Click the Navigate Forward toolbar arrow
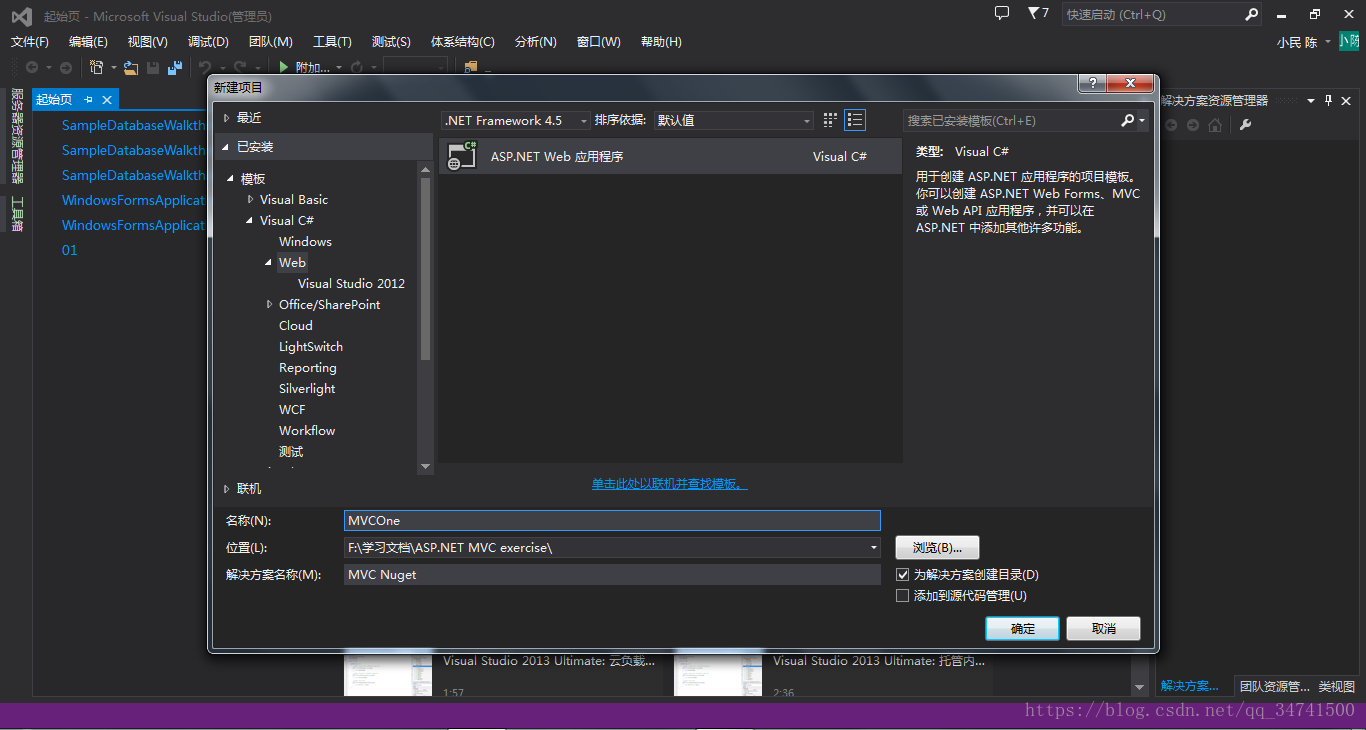Viewport: 1366px width, 730px height. [x=66, y=67]
